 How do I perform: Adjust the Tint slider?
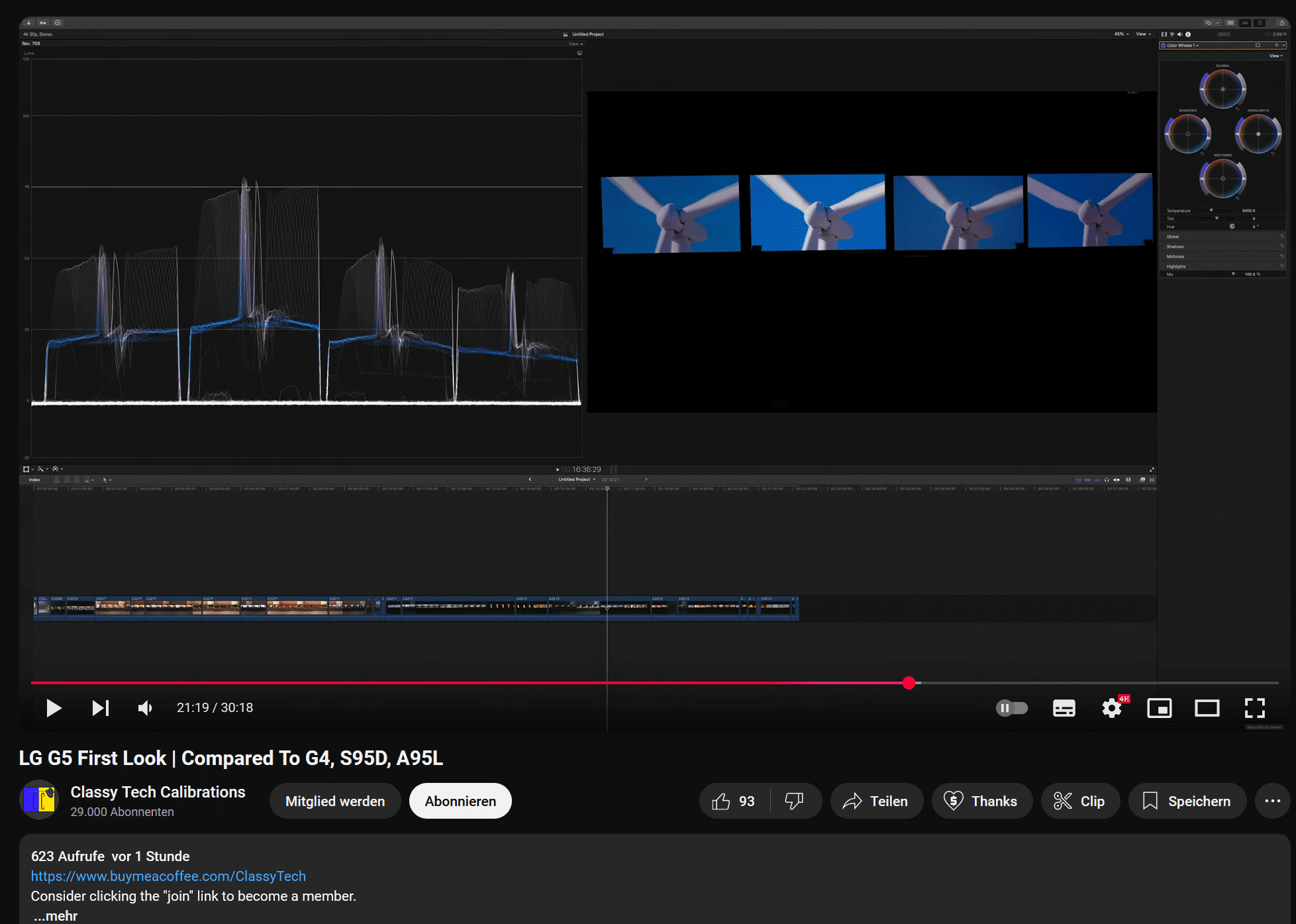click(x=1216, y=218)
